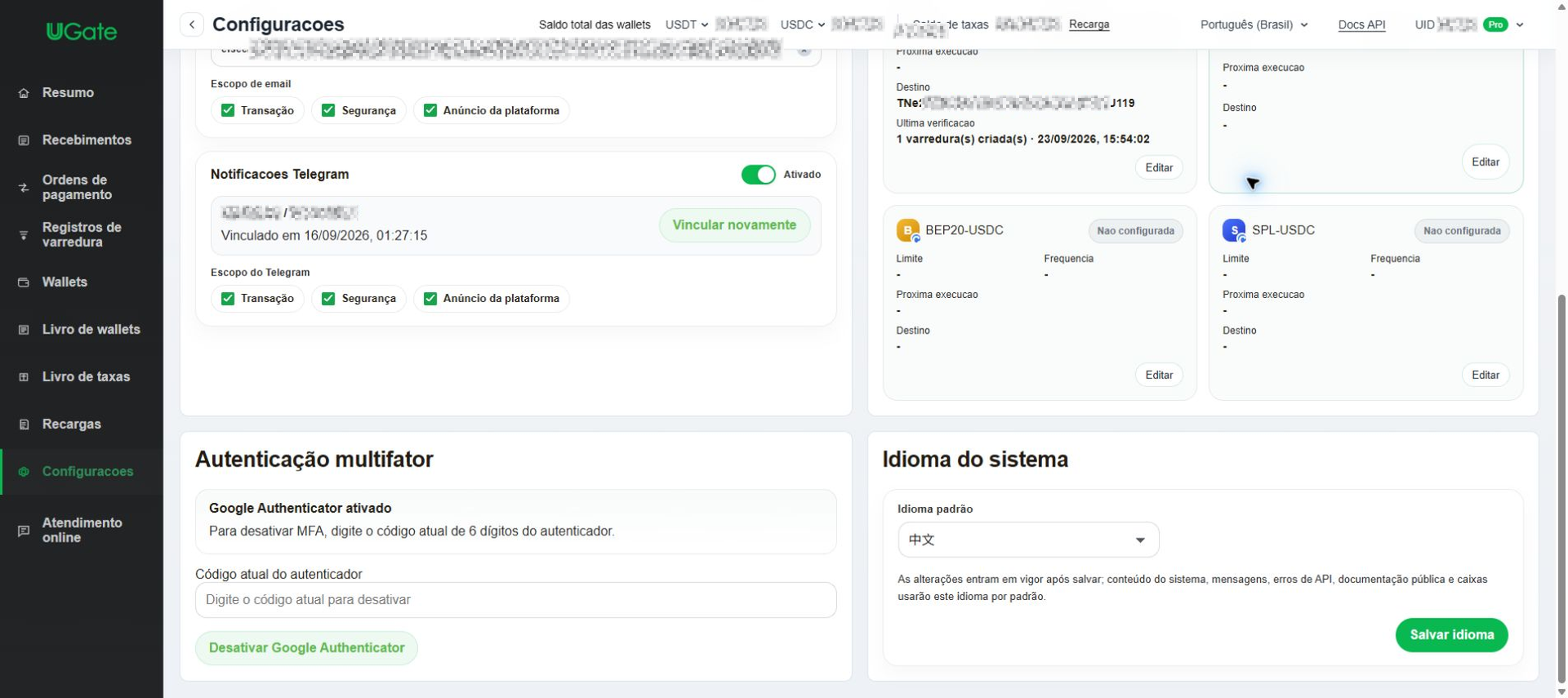Click the BEP20-USDC coin icon
The height and width of the screenshot is (698, 1568).
tap(908, 231)
